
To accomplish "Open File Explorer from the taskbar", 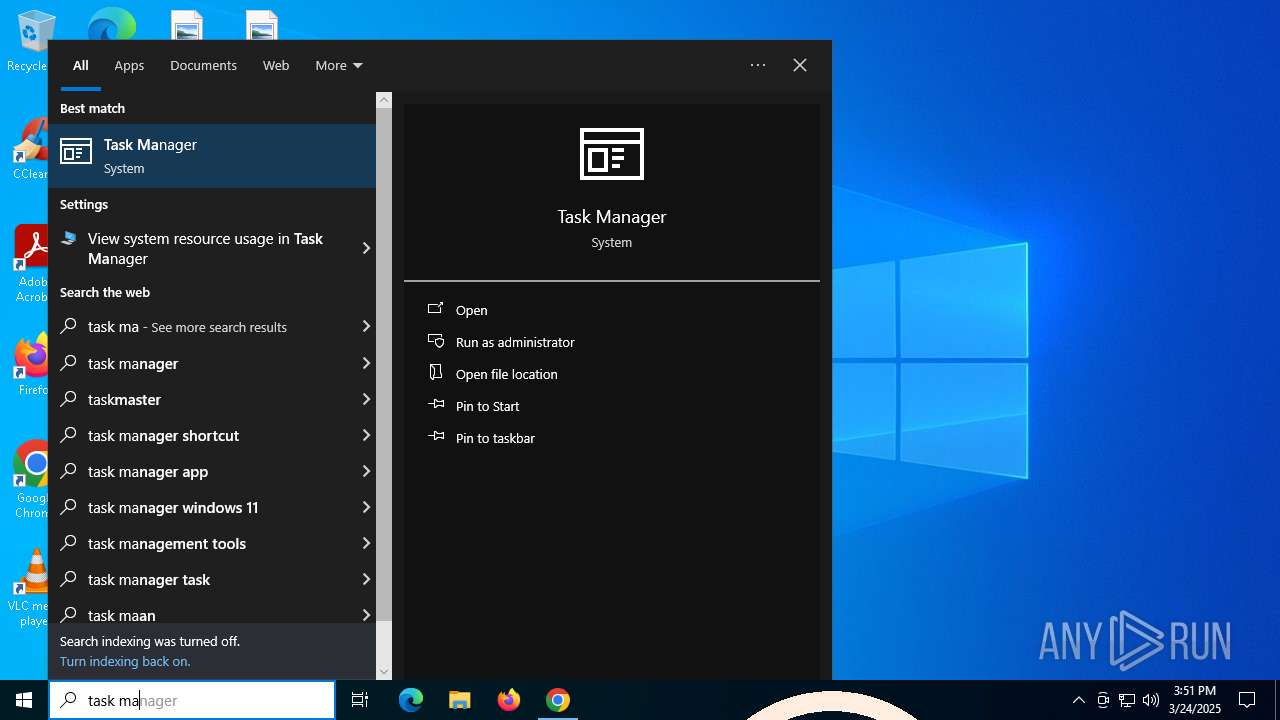I will (459, 700).
